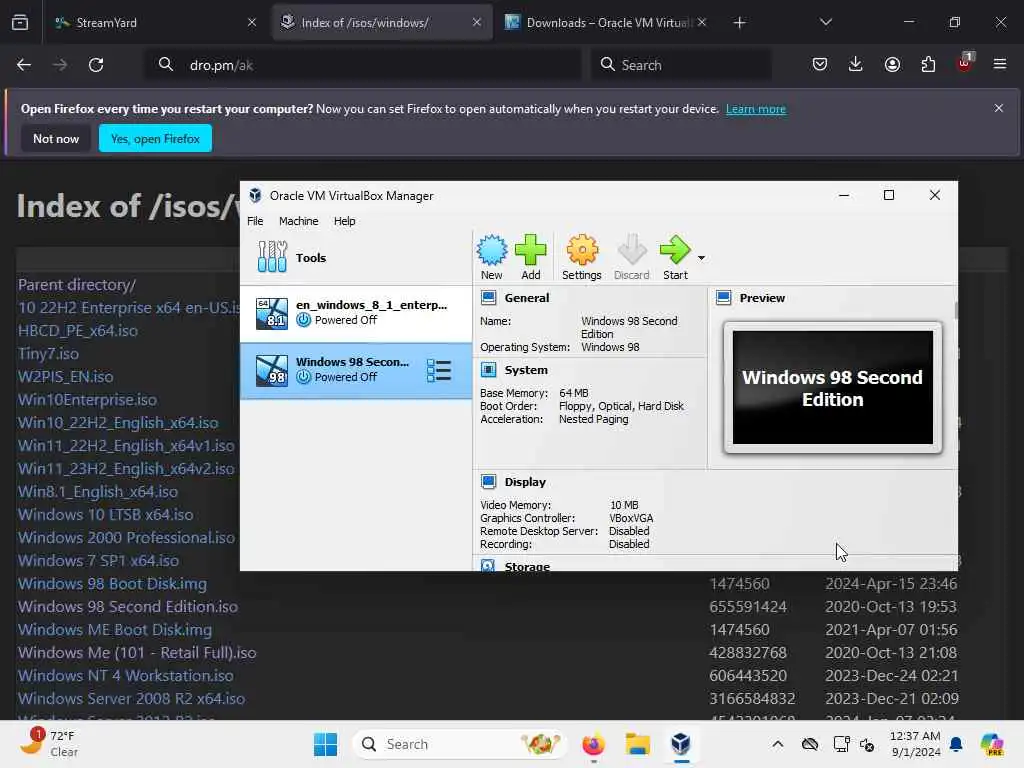Click the taskbar Search box
1024x768 pixels.
click(x=460, y=744)
